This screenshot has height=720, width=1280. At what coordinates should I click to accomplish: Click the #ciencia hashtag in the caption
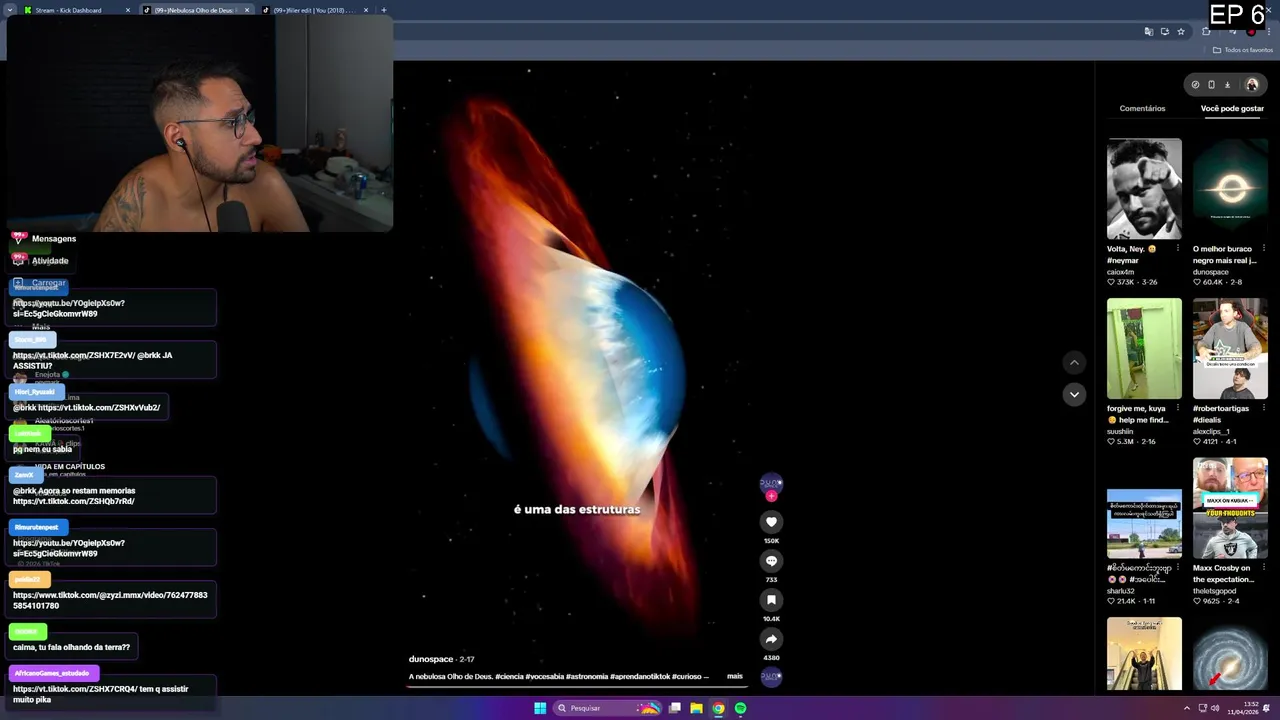pos(511,677)
